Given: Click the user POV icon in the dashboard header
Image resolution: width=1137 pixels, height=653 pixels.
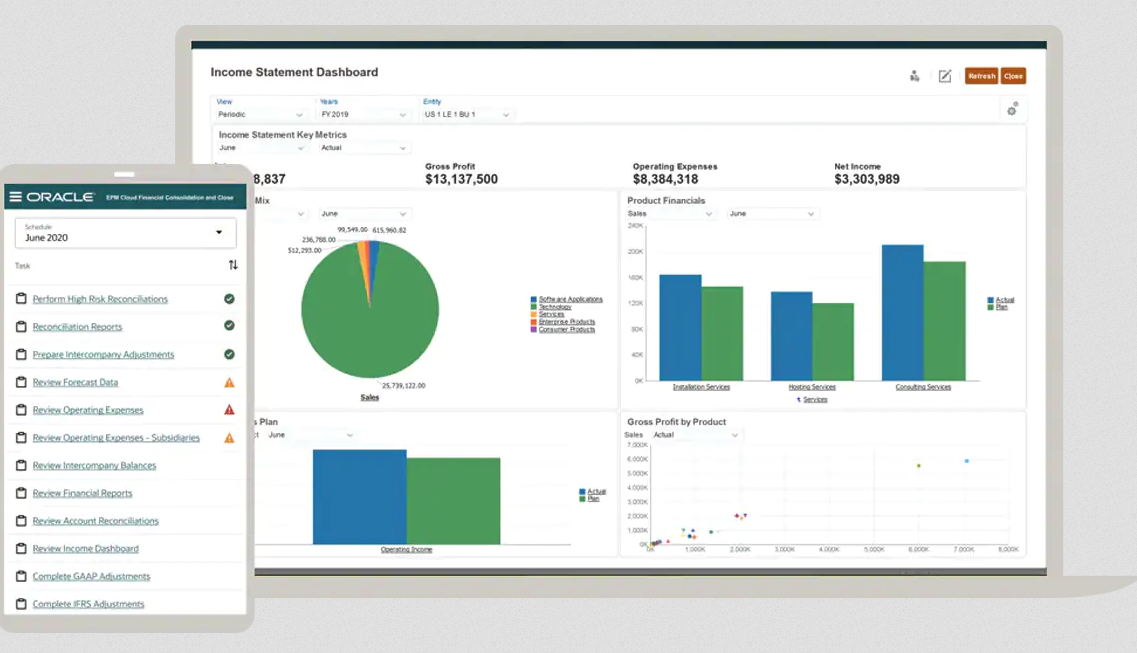Looking at the screenshot, I should pyautogui.click(x=914, y=75).
